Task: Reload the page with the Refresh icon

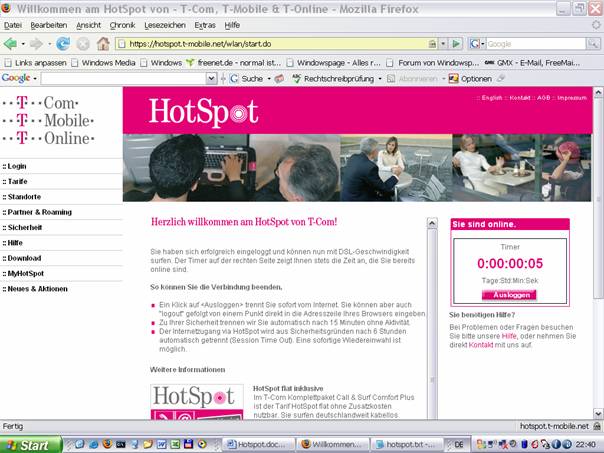Action: (63, 44)
